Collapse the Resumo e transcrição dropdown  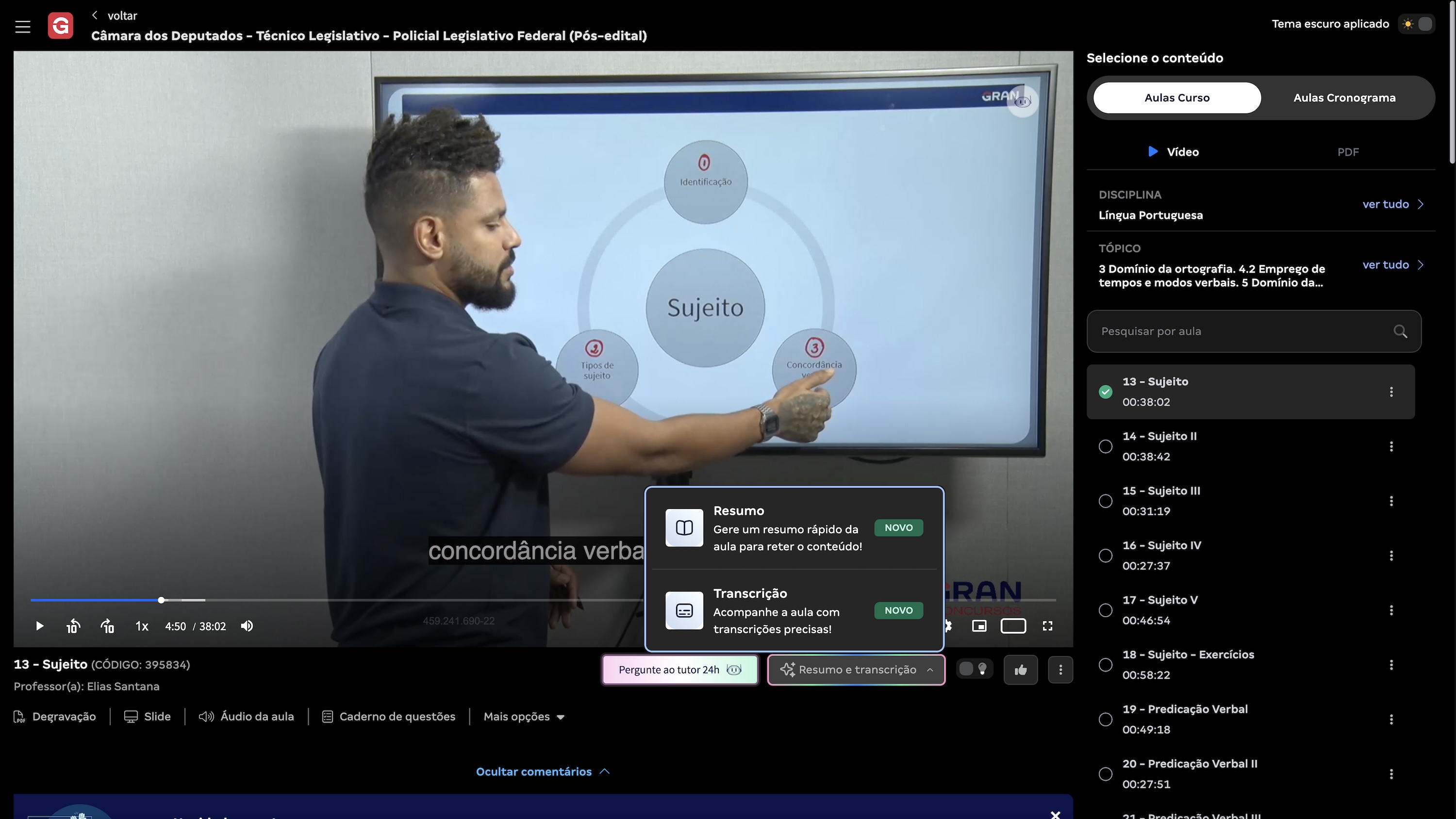(856, 670)
